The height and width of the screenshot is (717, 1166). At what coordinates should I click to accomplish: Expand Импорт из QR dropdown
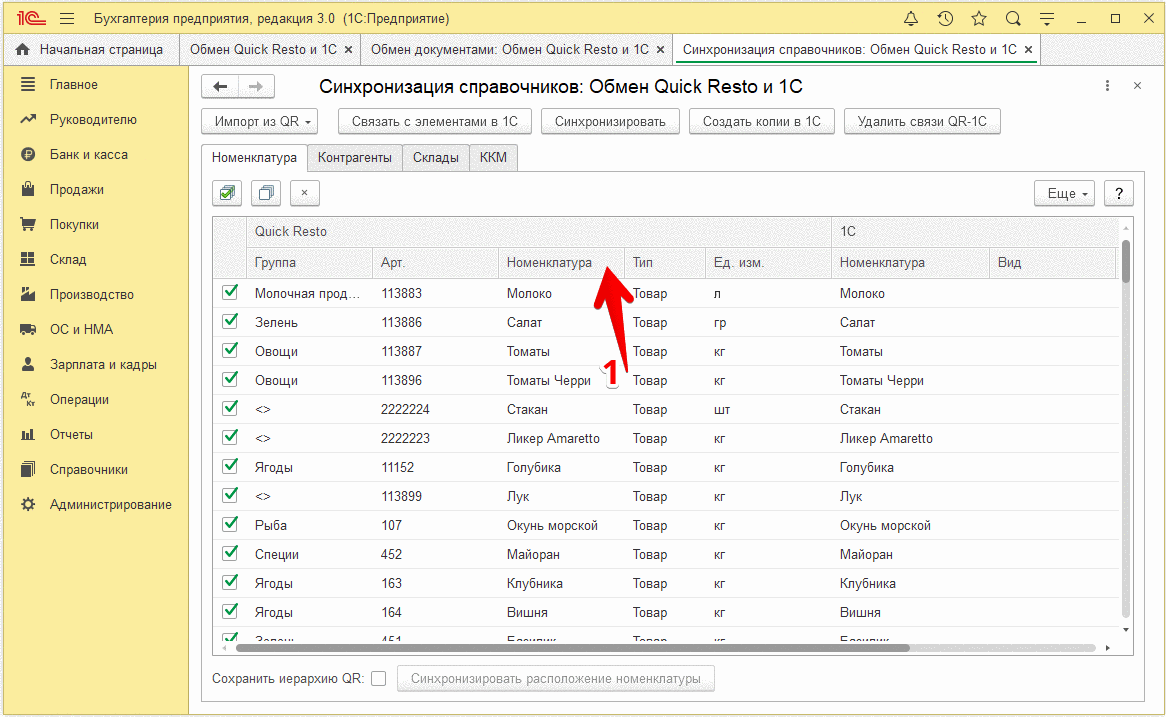click(260, 121)
